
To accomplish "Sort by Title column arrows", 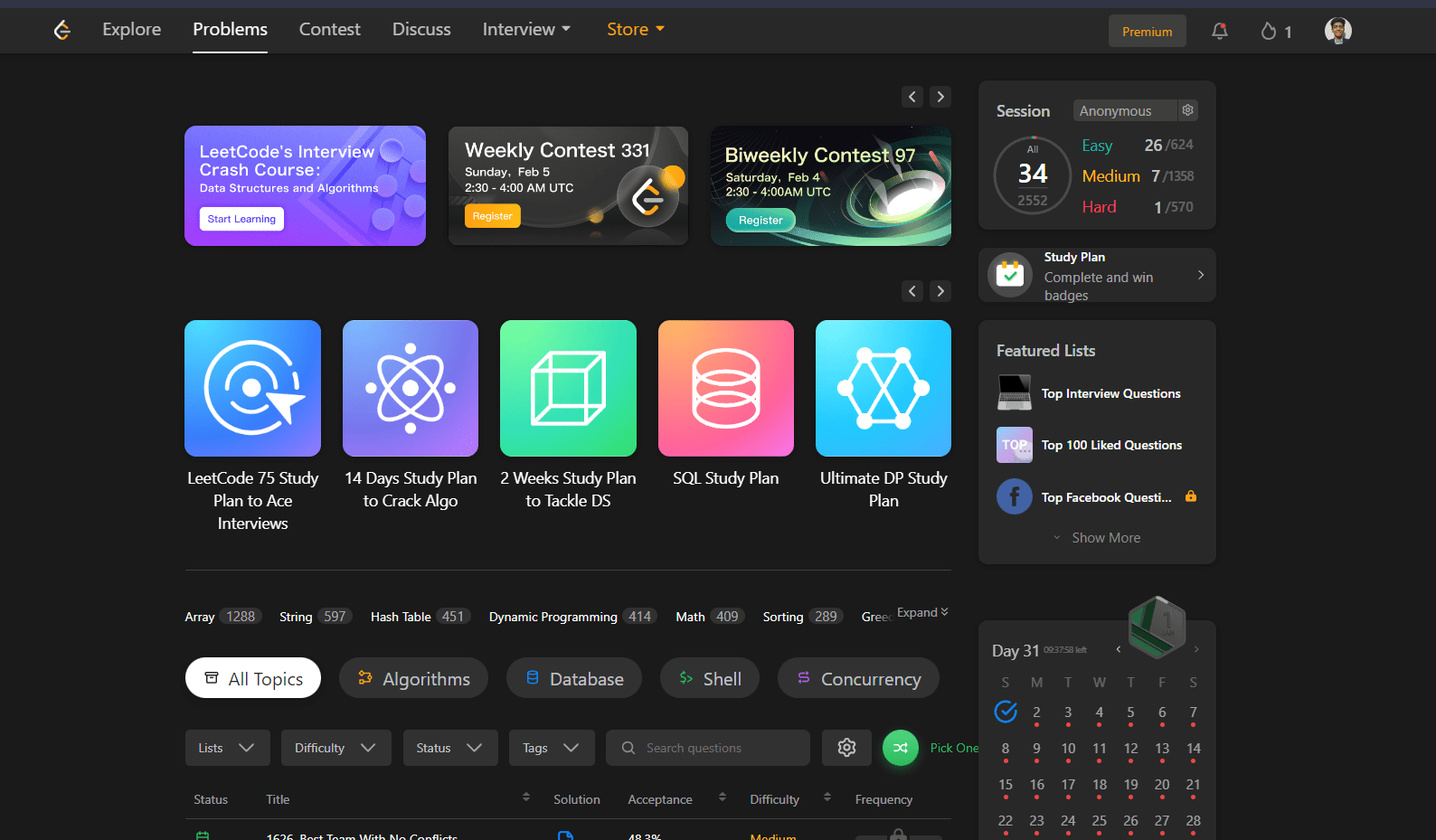I will [x=526, y=798].
